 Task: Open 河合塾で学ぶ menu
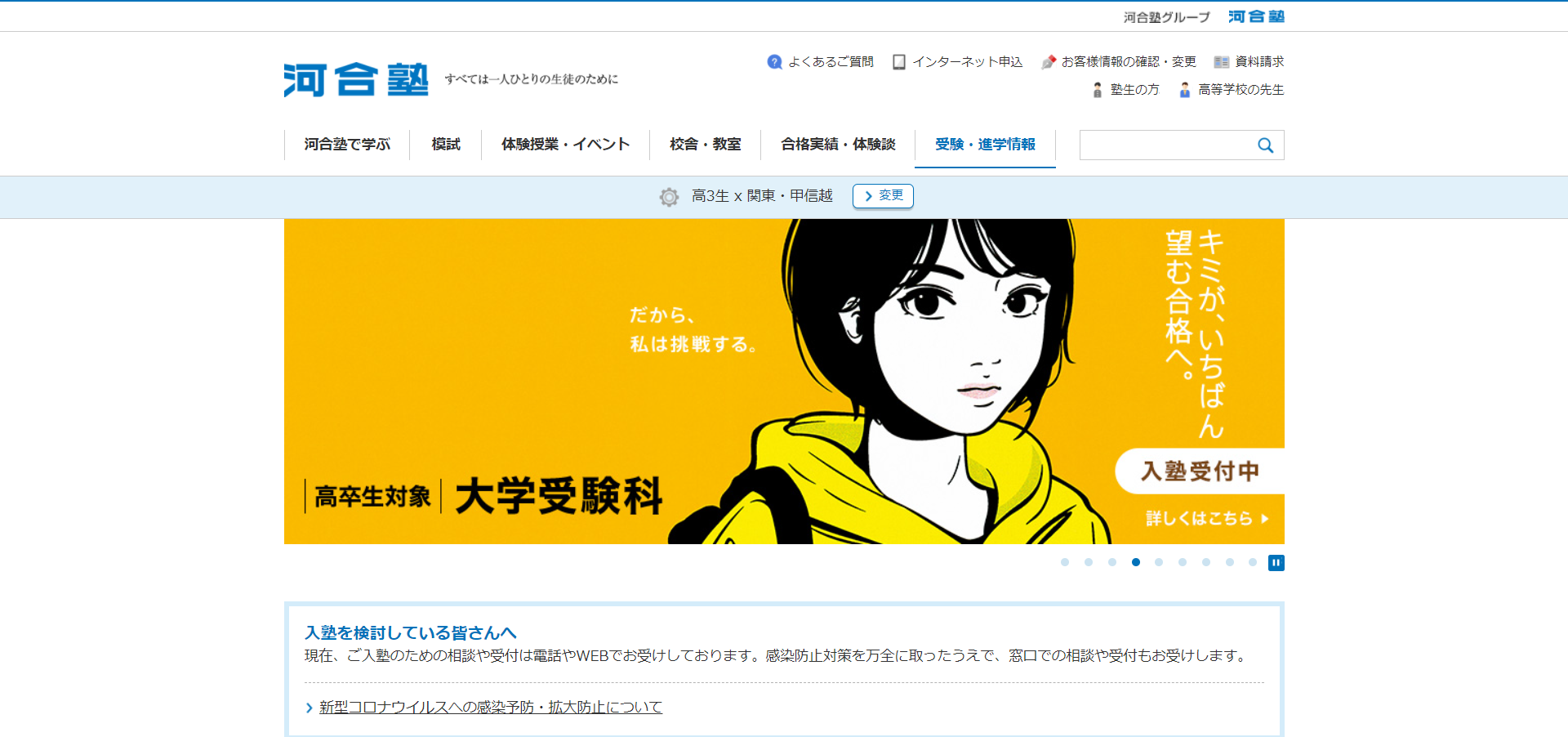347,145
